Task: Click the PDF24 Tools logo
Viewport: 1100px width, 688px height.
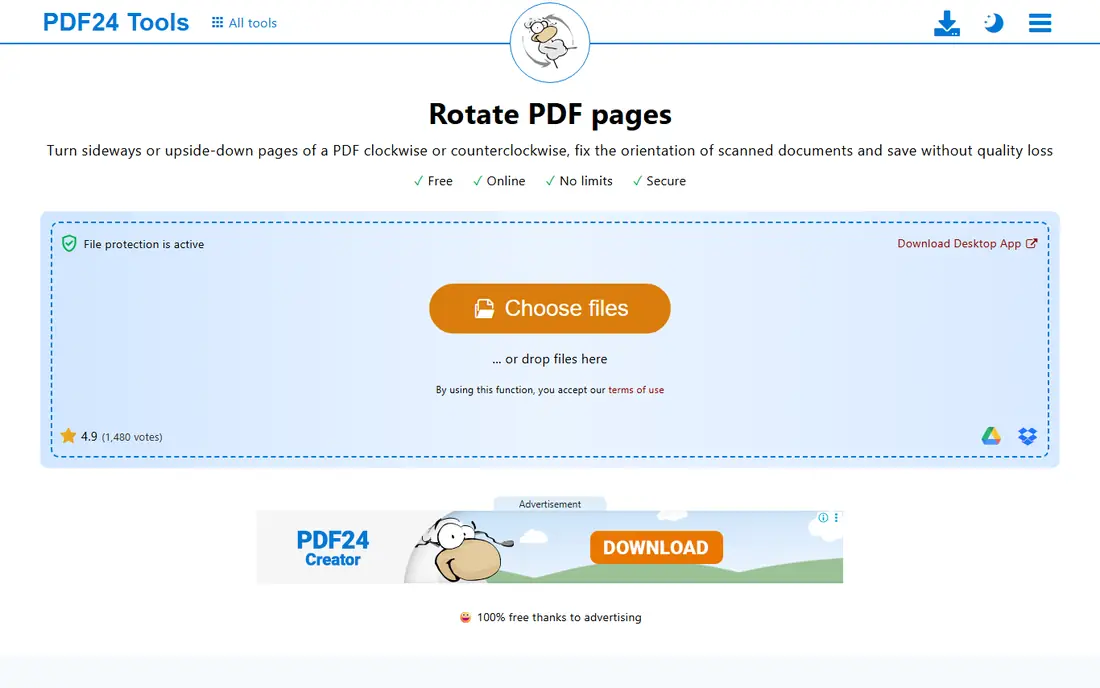Action: pos(116,22)
